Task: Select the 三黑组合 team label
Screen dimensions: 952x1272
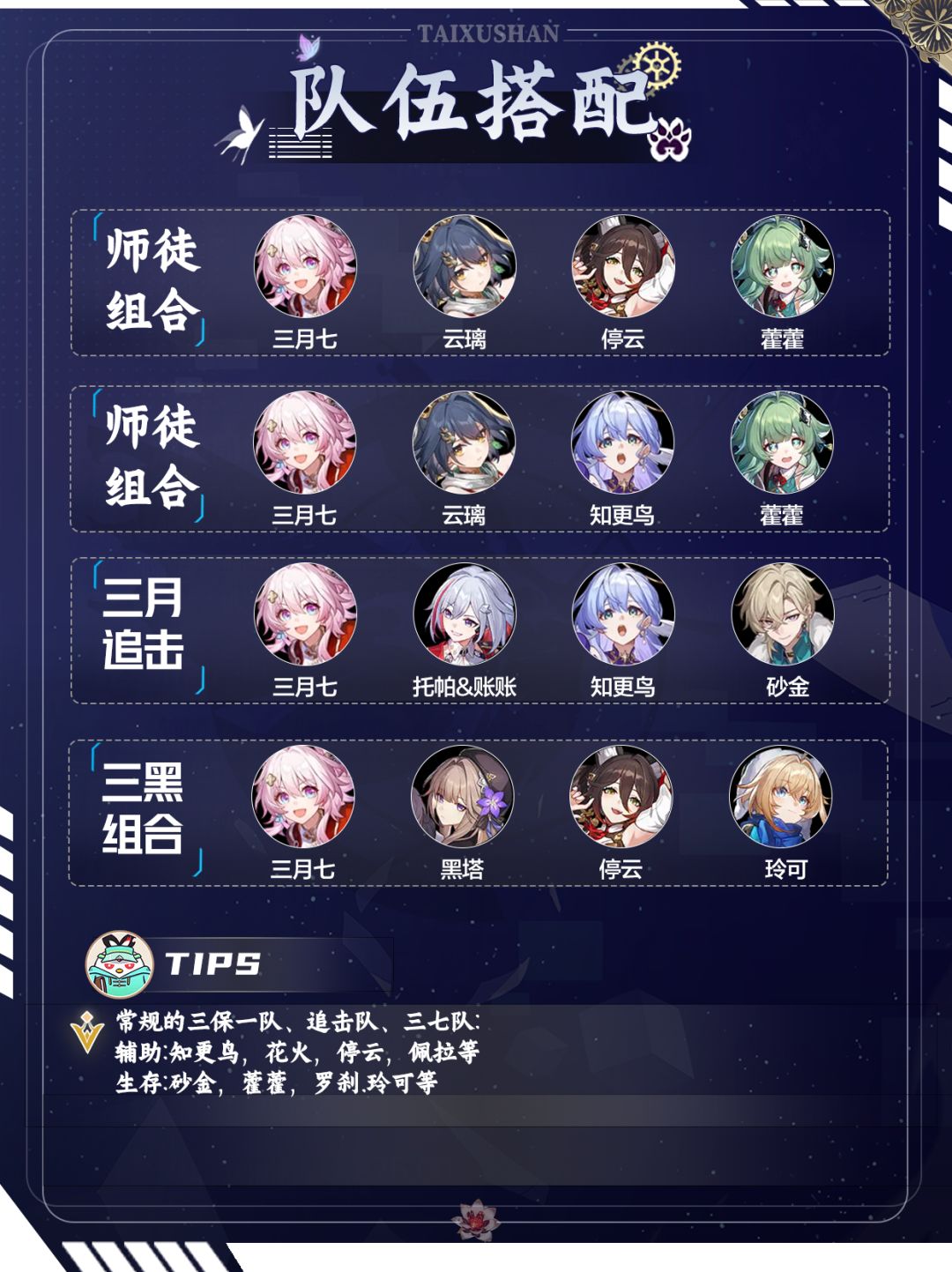Action: [x=143, y=808]
